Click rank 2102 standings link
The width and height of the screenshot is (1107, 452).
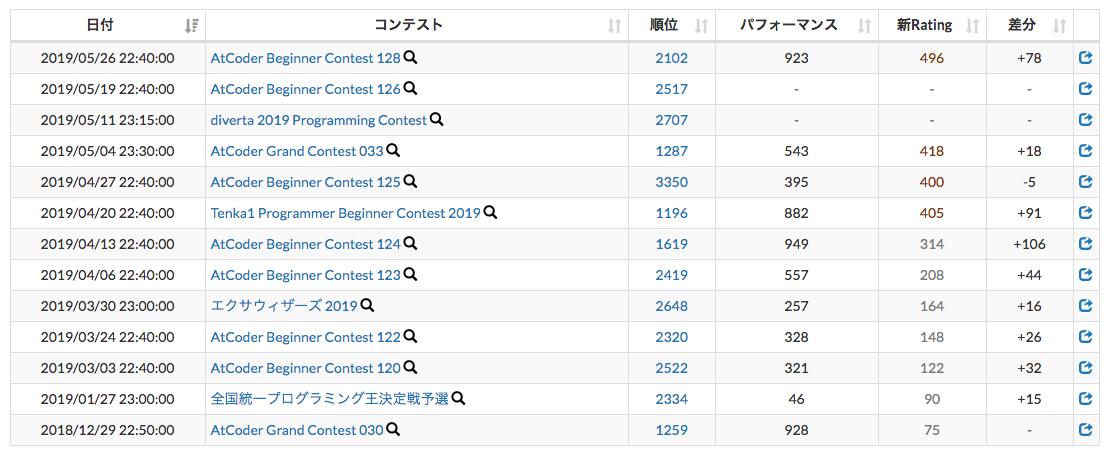point(671,59)
